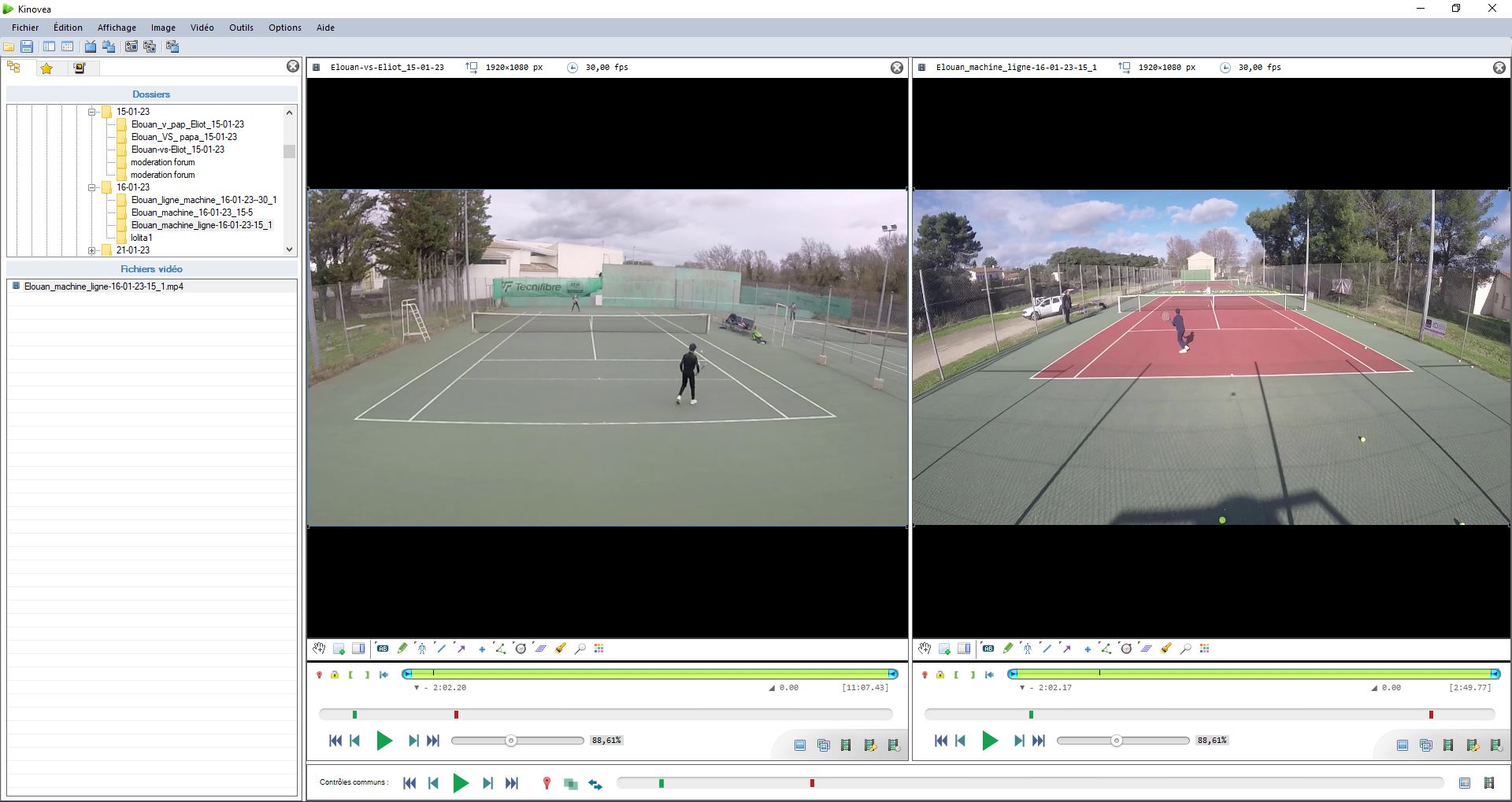Screen dimensions: 1512x802
Task: Play both videos with common controls play button
Action: [461, 783]
